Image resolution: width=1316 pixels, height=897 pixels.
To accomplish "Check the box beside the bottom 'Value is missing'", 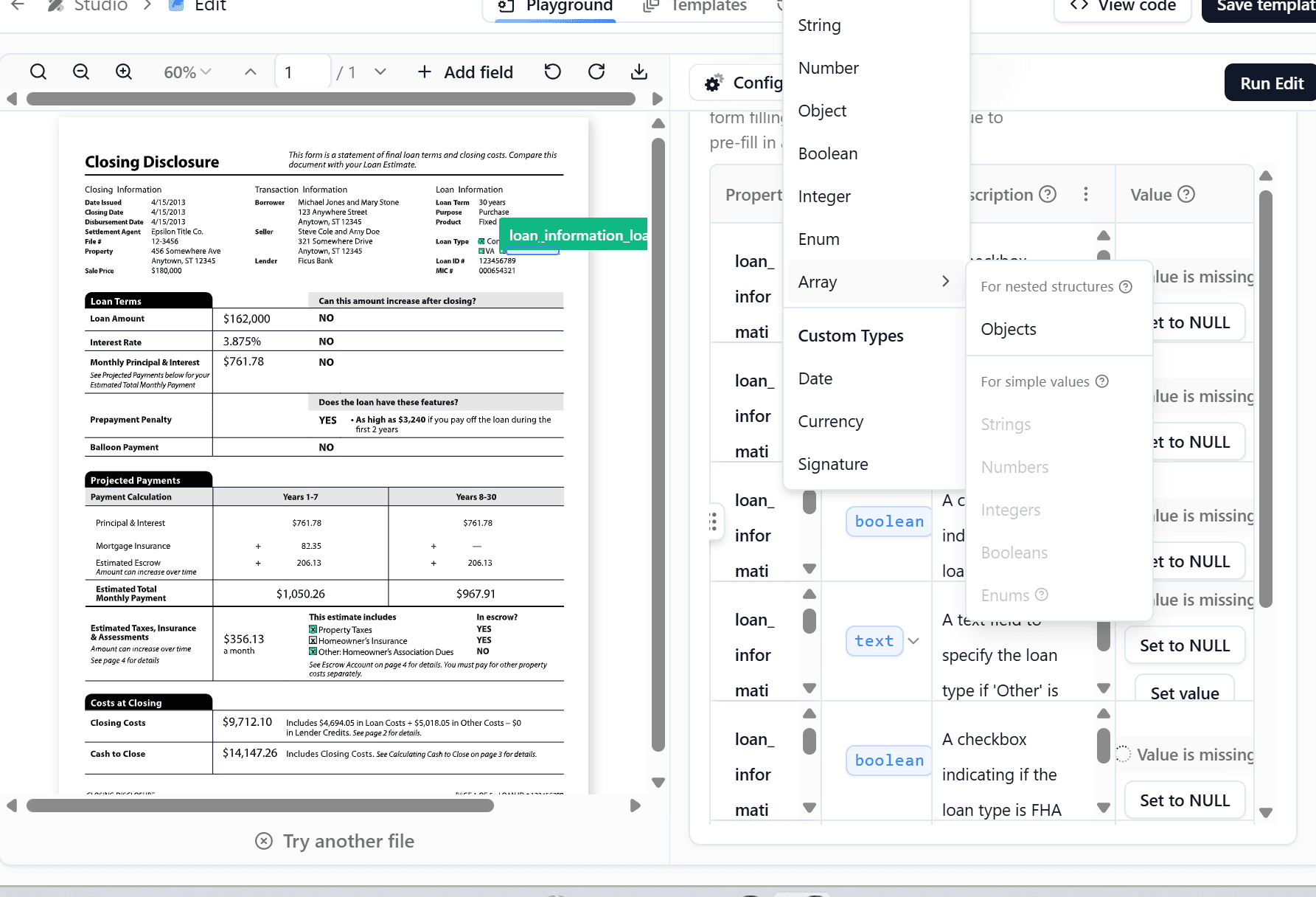I will click(1123, 754).
